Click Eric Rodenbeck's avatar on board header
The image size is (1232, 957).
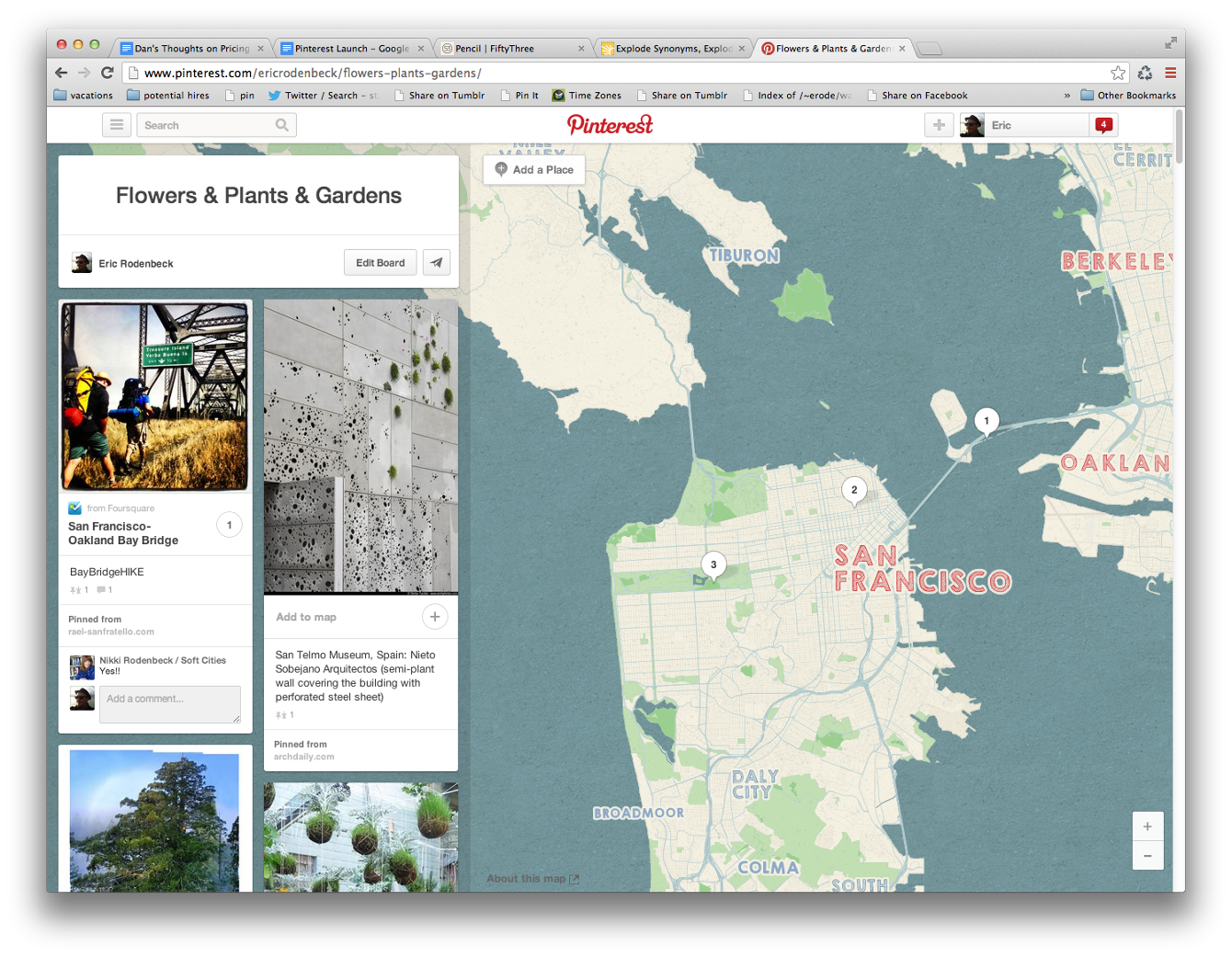82,263
